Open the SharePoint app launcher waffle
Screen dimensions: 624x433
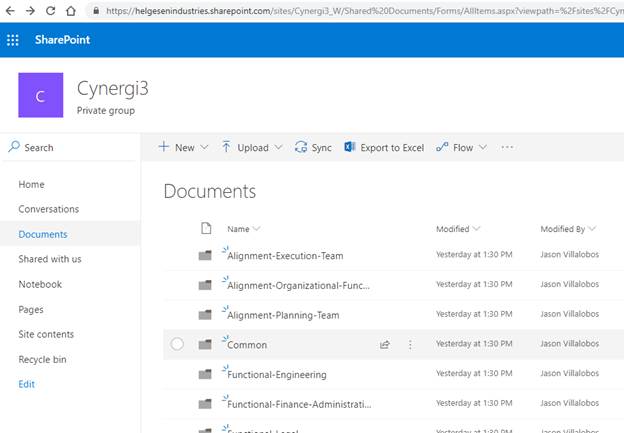[x=13, y=40]
